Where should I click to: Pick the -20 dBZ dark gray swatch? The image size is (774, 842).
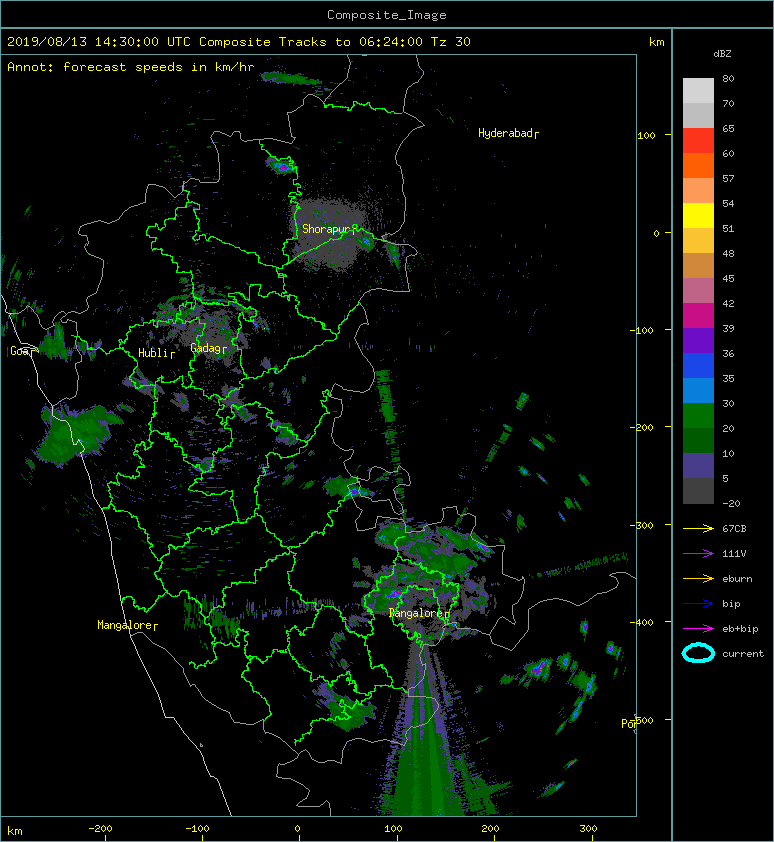point(698,490)
